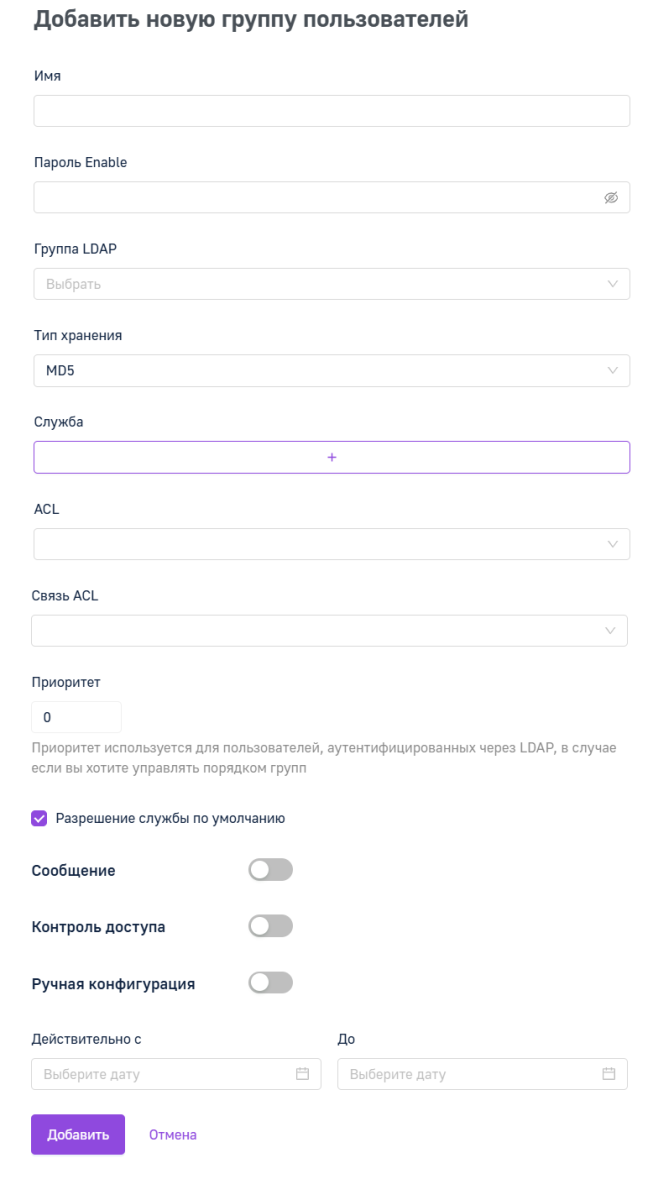The width and height of the screenshot is (653, 1200).
Task: Click the Отмена link
Action: tap(173, 1135)
